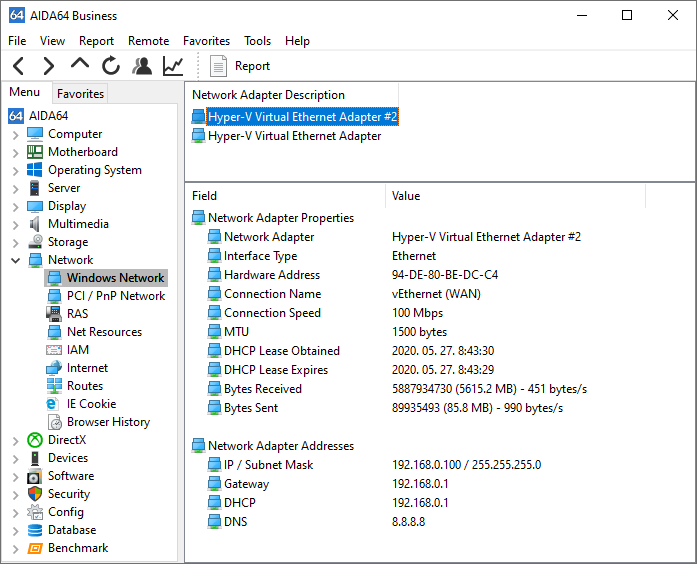Image resolution: width=697 pixels, height=564 pixels.
Task: Collapse the Network tree node
Action: click(x=16, y=260)
